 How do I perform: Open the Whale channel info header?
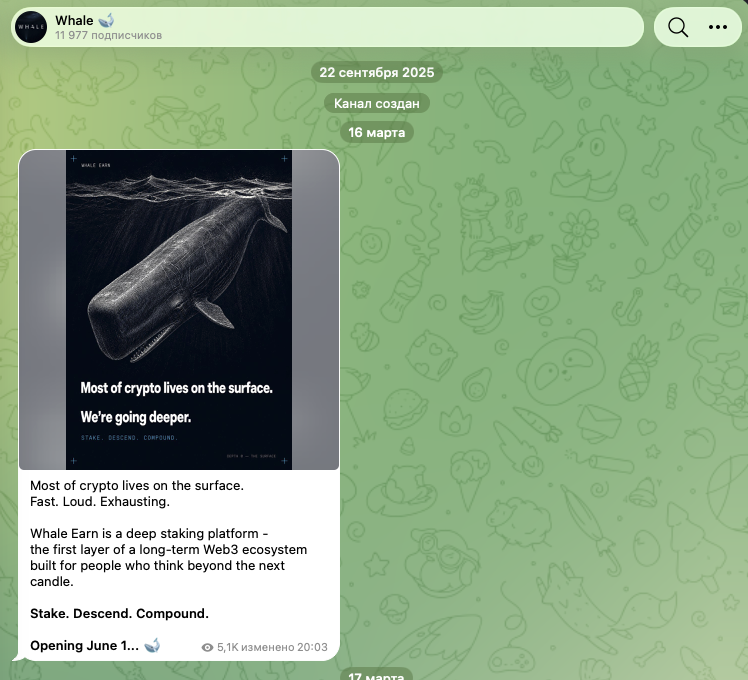coord(327,27)
